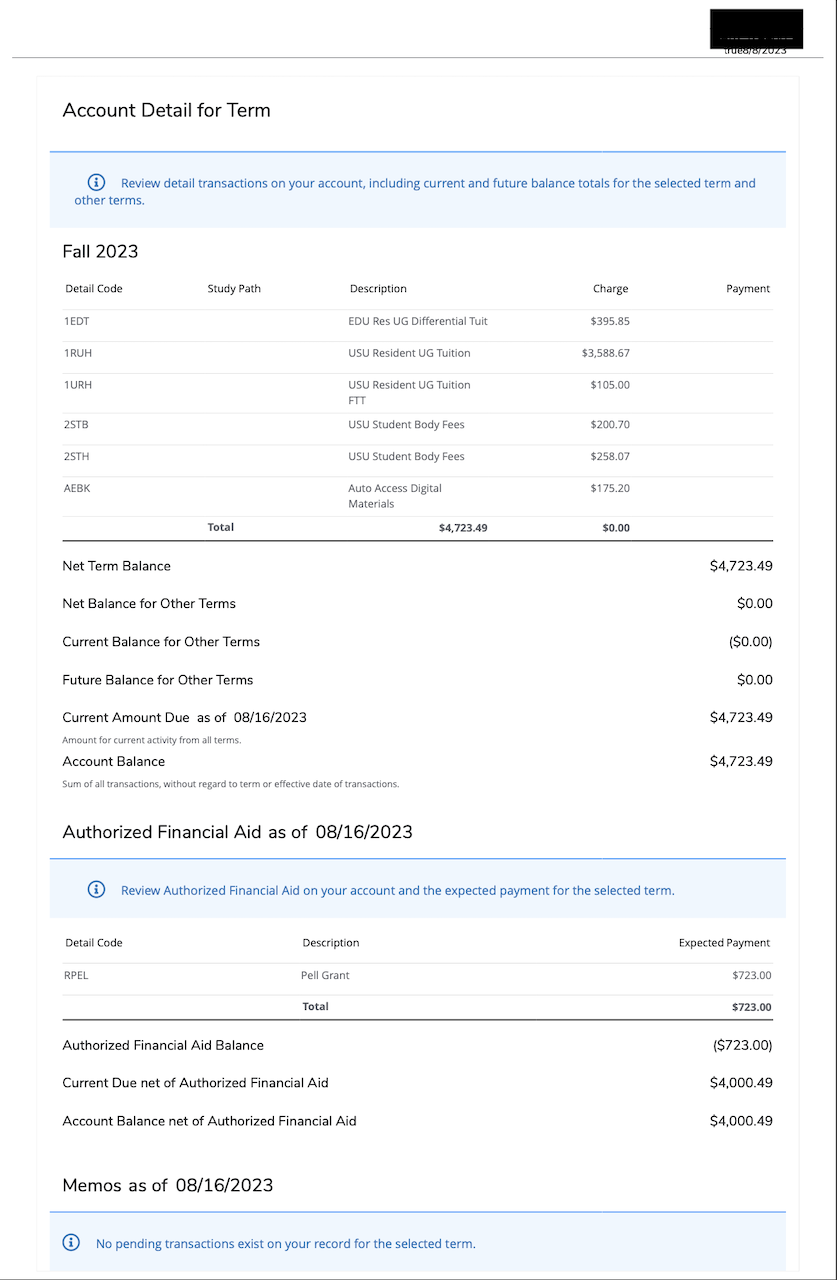This screenshot has width=837, height=1280.
Task: Click the info icon in the Memos section
Action: pos(70,1242)
